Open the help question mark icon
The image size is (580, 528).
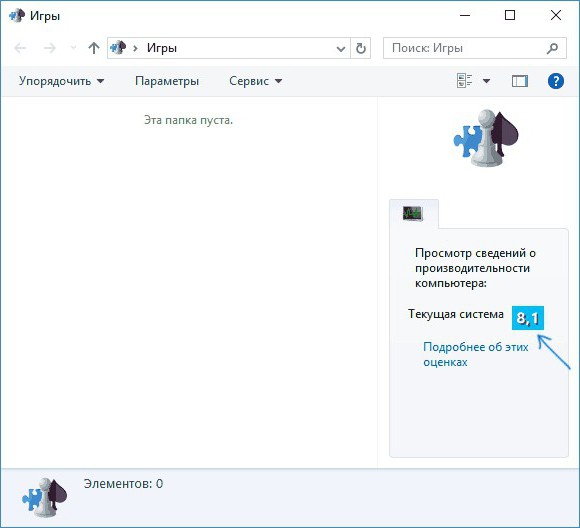pyautogui.click(x=556, y=81)
